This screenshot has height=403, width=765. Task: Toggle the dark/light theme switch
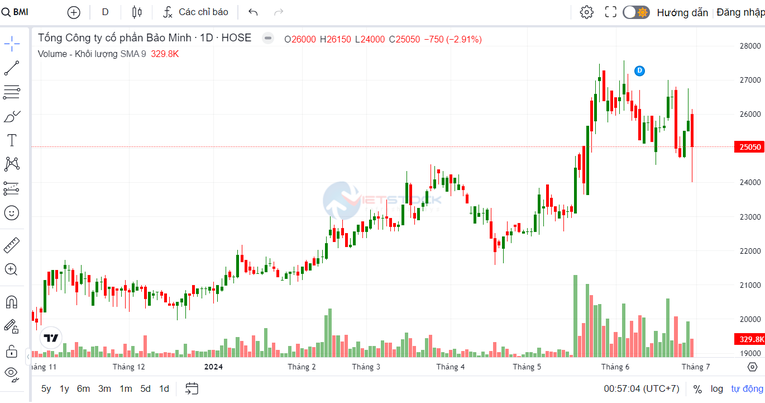point(636,12)
